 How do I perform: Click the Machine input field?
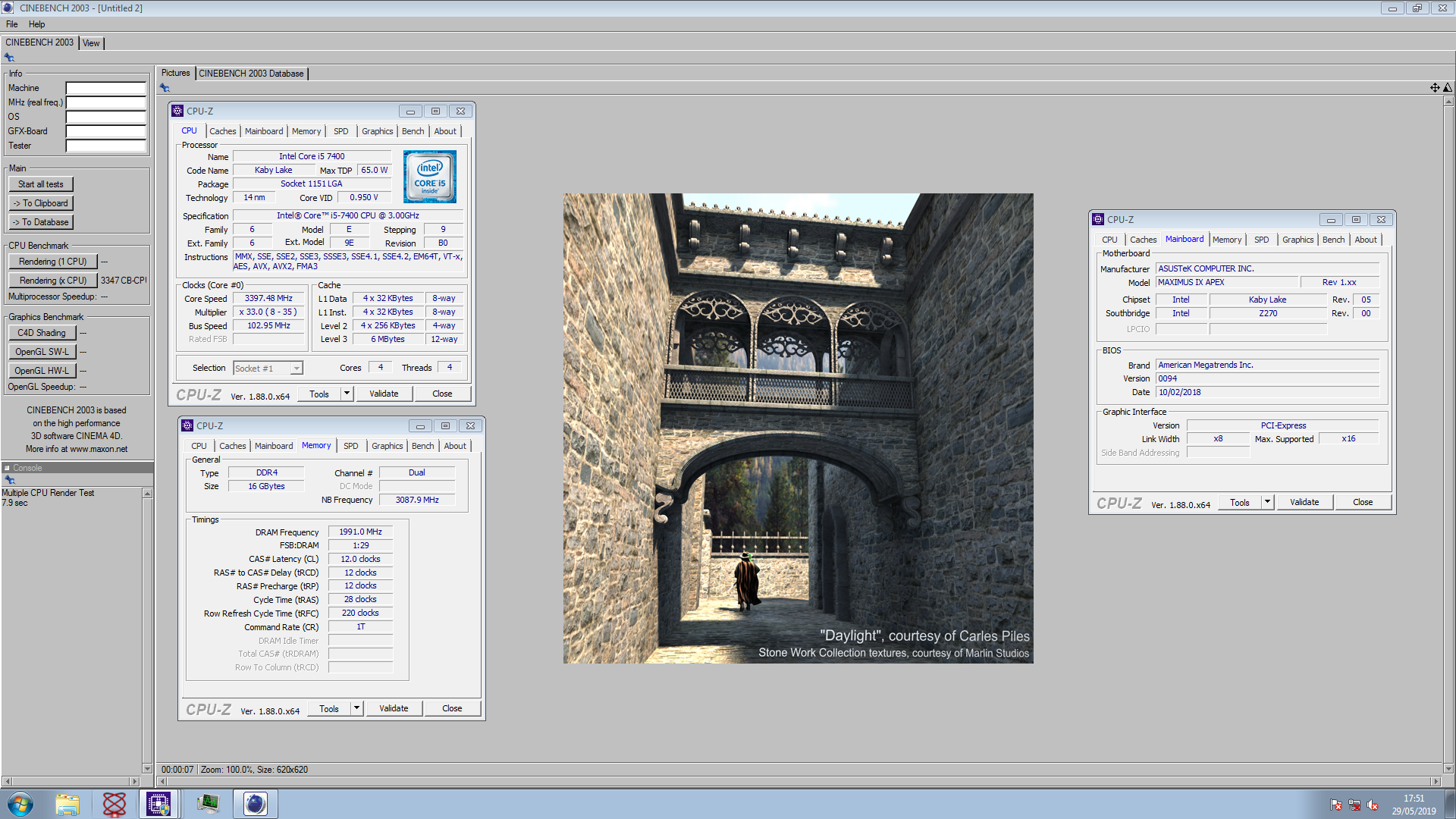click(105, 88)
